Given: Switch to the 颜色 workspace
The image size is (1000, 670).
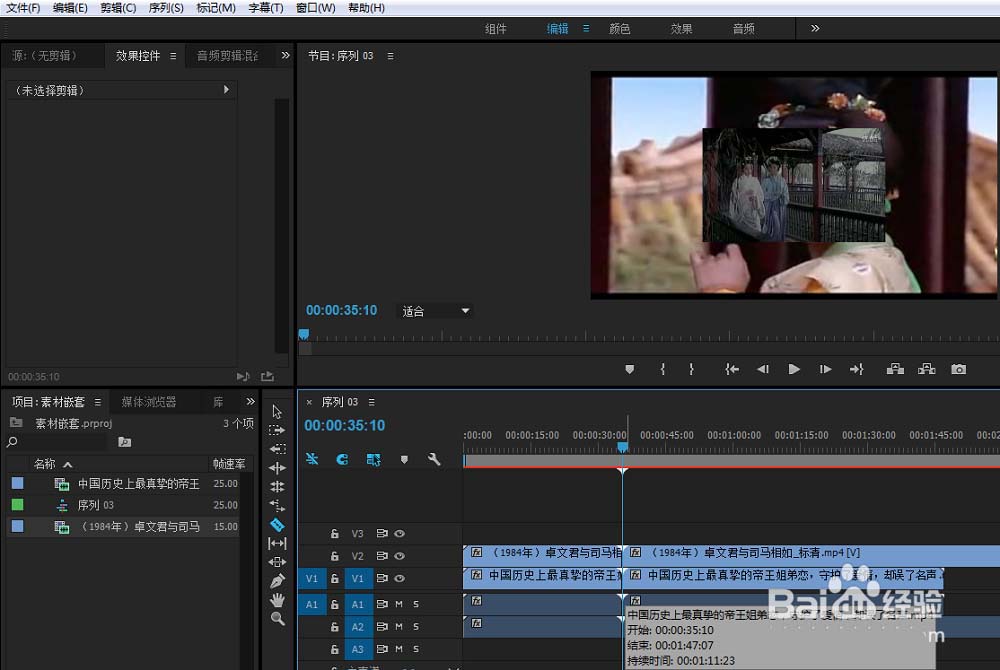Looking at the screenshot, I should click(x=619, y=29).
